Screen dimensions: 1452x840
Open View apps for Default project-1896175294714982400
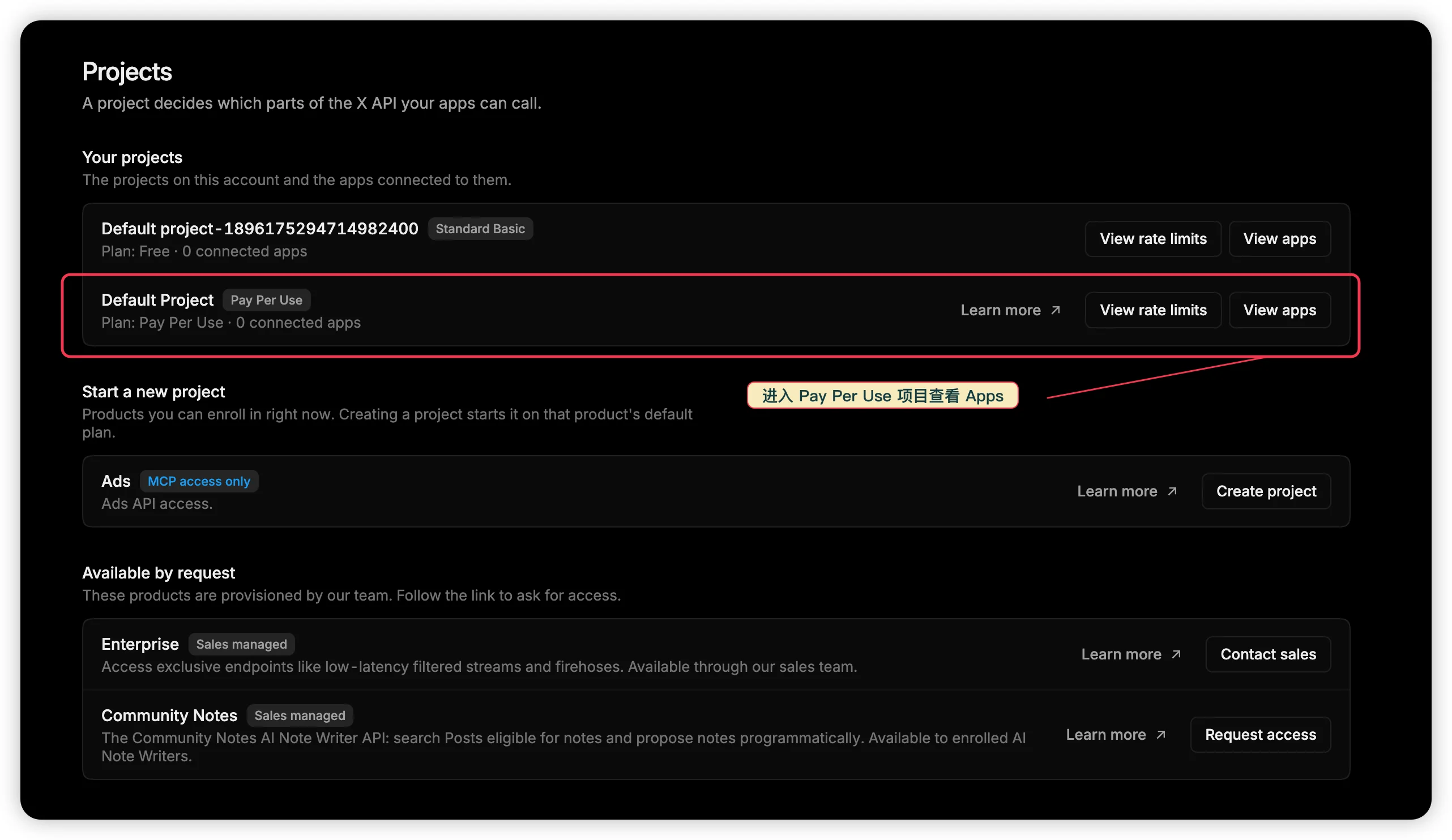click(1280, 238)
